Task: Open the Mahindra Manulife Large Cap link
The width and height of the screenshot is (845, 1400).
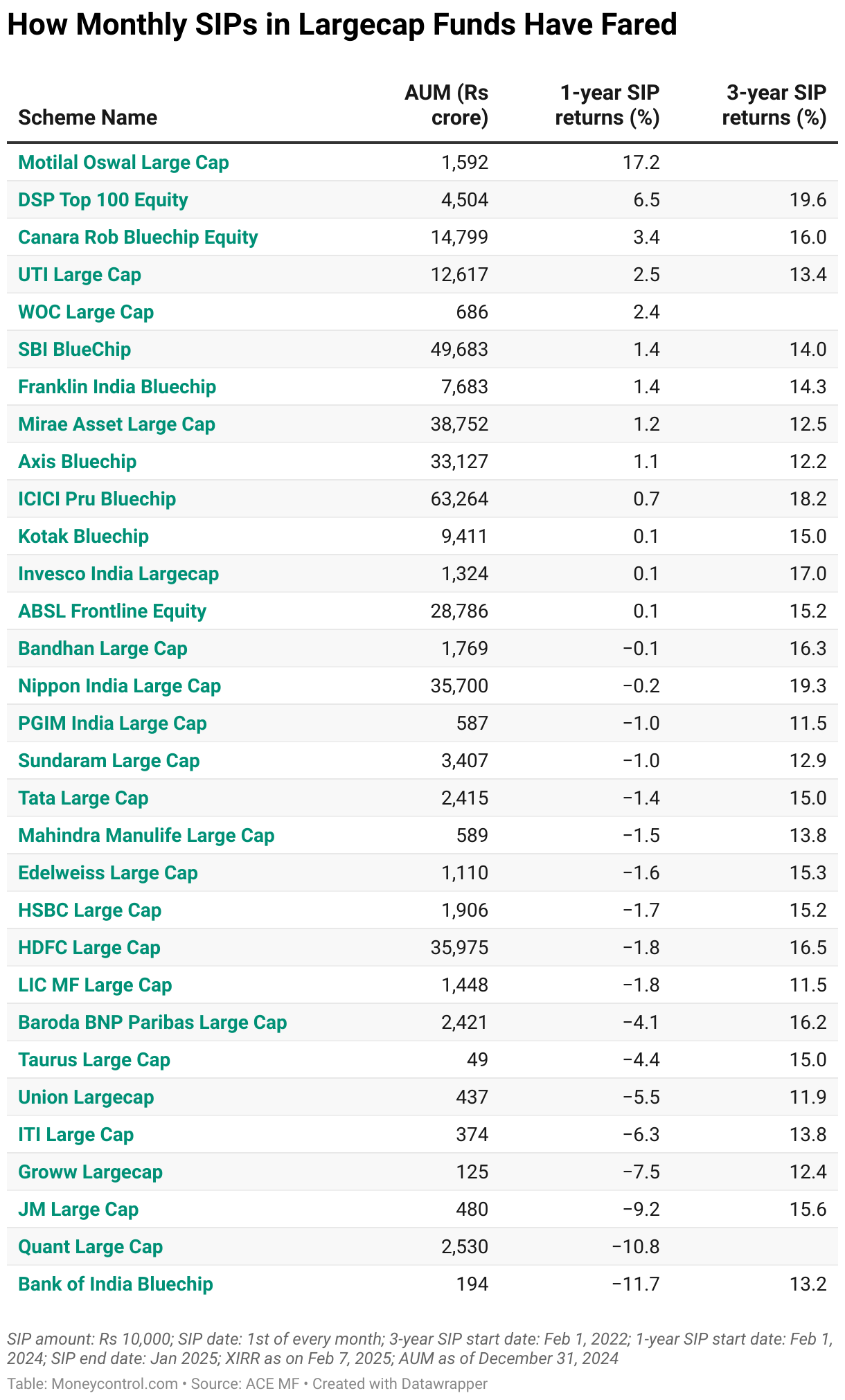Action: (x=146, y=836)
